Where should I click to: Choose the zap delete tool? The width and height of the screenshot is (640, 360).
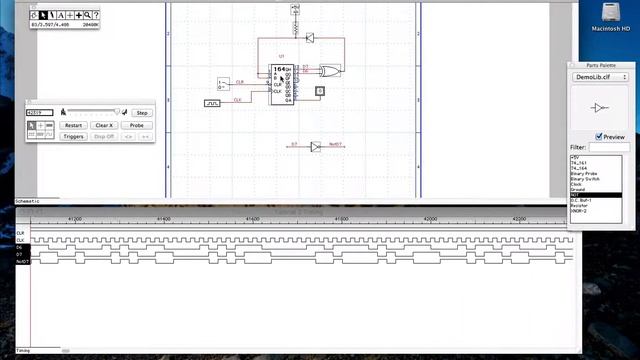(x=52, y=15)
